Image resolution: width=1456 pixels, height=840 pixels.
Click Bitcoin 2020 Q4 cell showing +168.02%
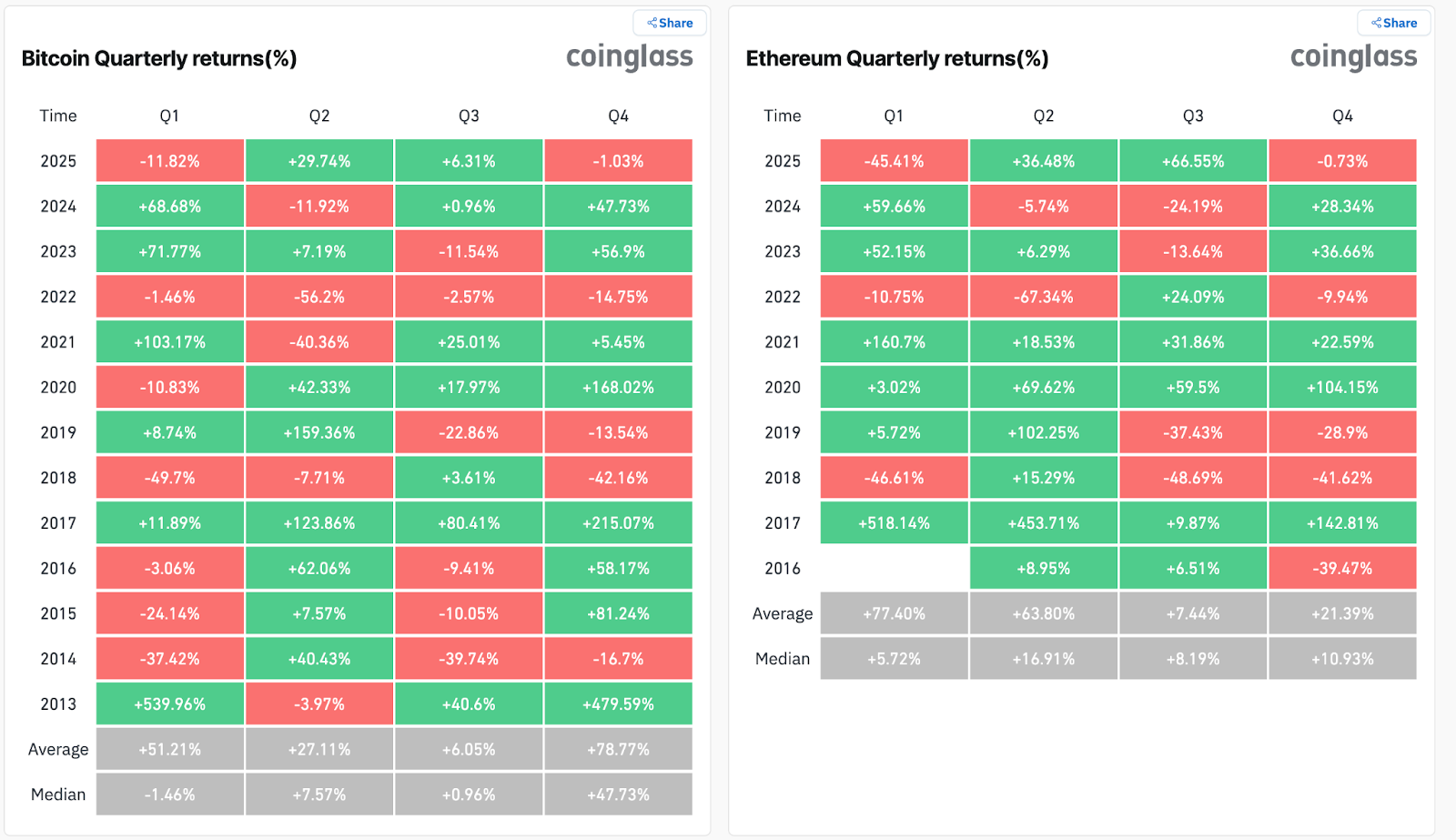(619, 388)
